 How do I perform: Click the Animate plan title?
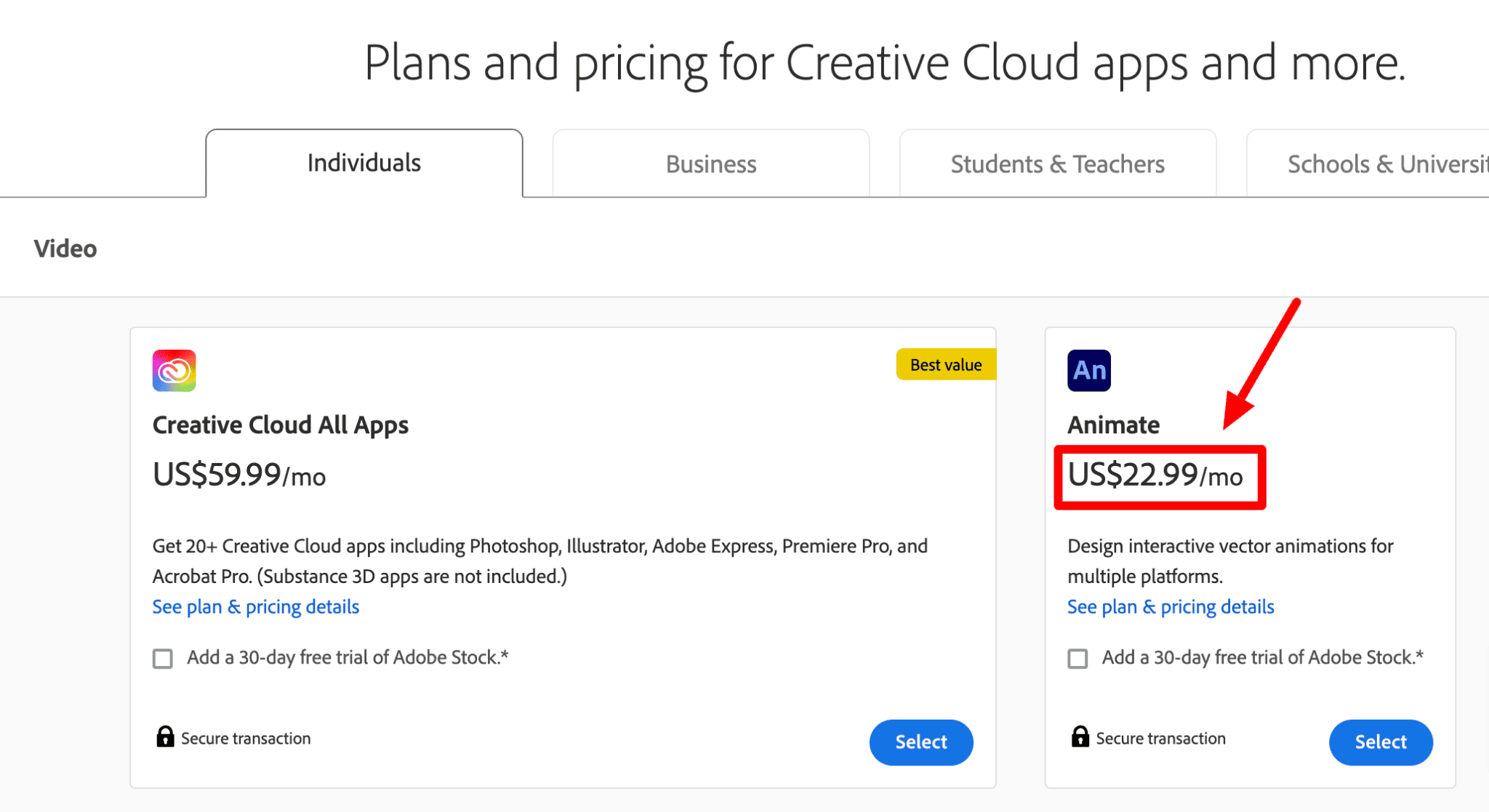pyautogui.click(x=1112, y=425)
